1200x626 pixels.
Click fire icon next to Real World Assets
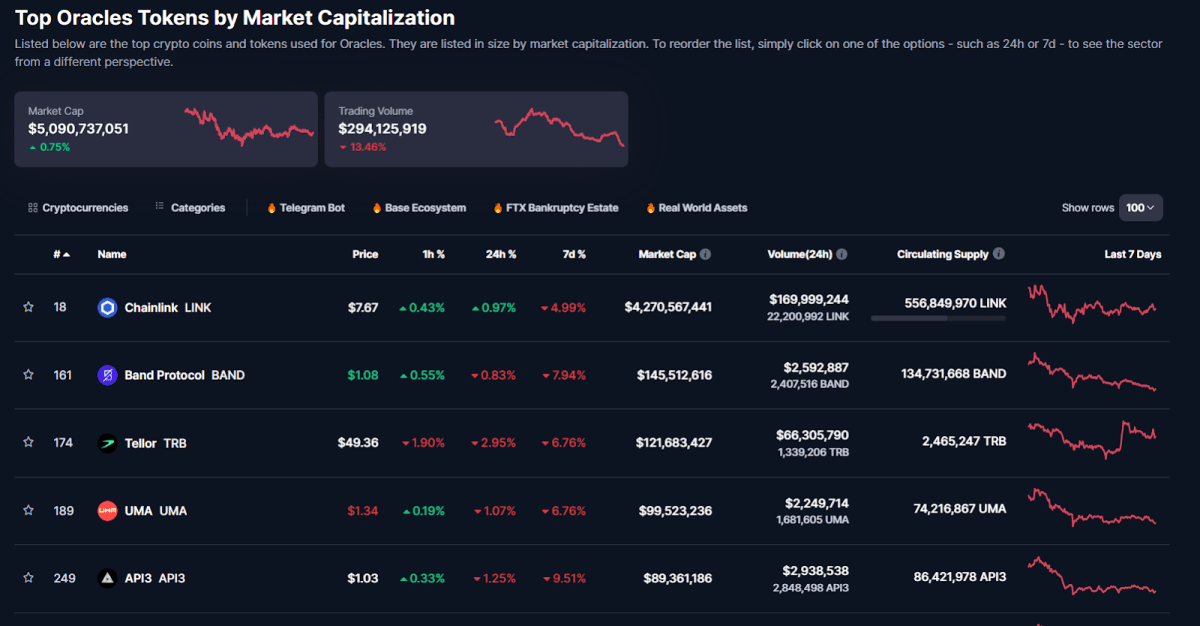tap(650, 208)
